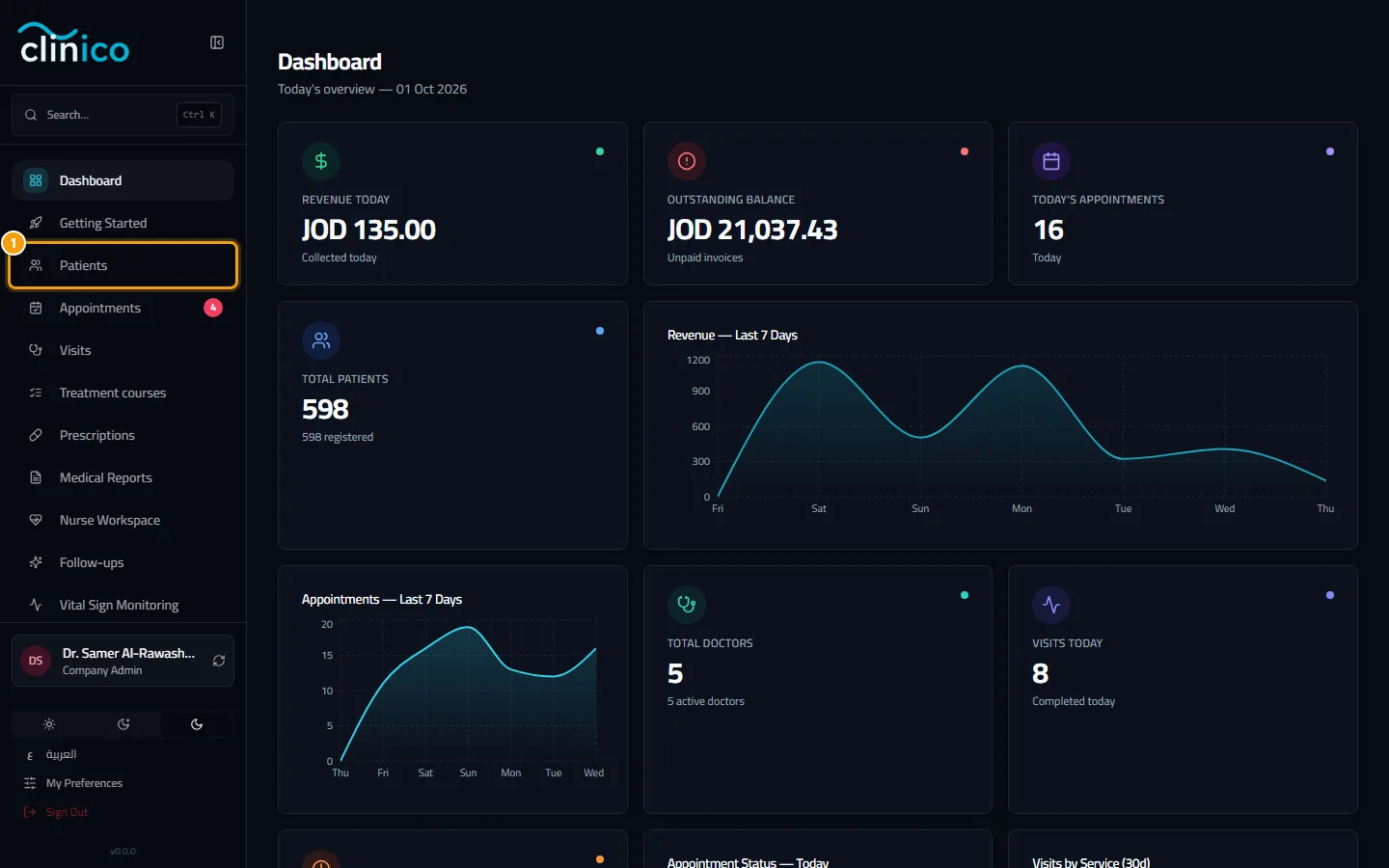Image resolution: width=1389 pixels, height=868 pixels.
Task: Click the alert icon on Outstanding Balance card
Action: coord(687,161)
